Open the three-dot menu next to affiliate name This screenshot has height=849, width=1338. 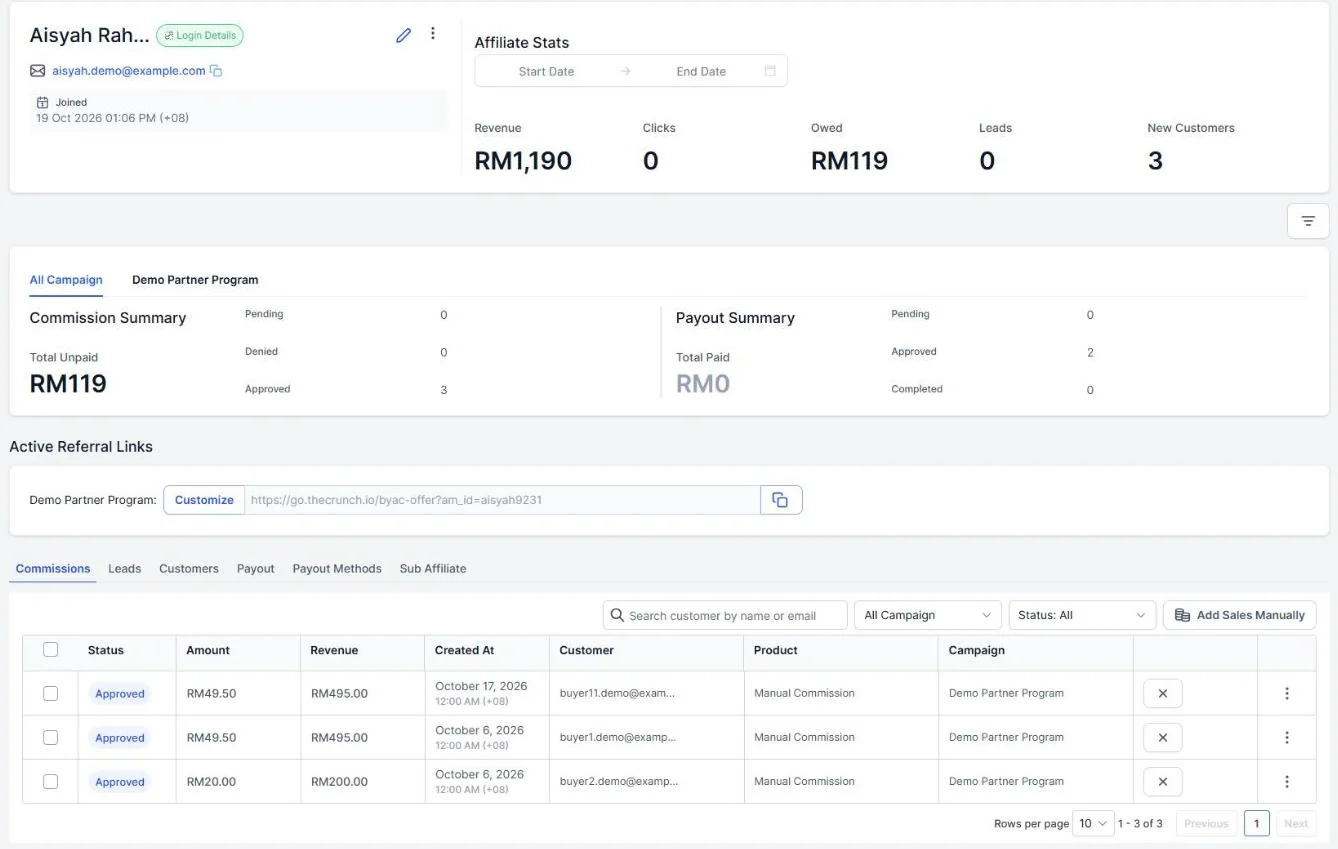point(433,34)
